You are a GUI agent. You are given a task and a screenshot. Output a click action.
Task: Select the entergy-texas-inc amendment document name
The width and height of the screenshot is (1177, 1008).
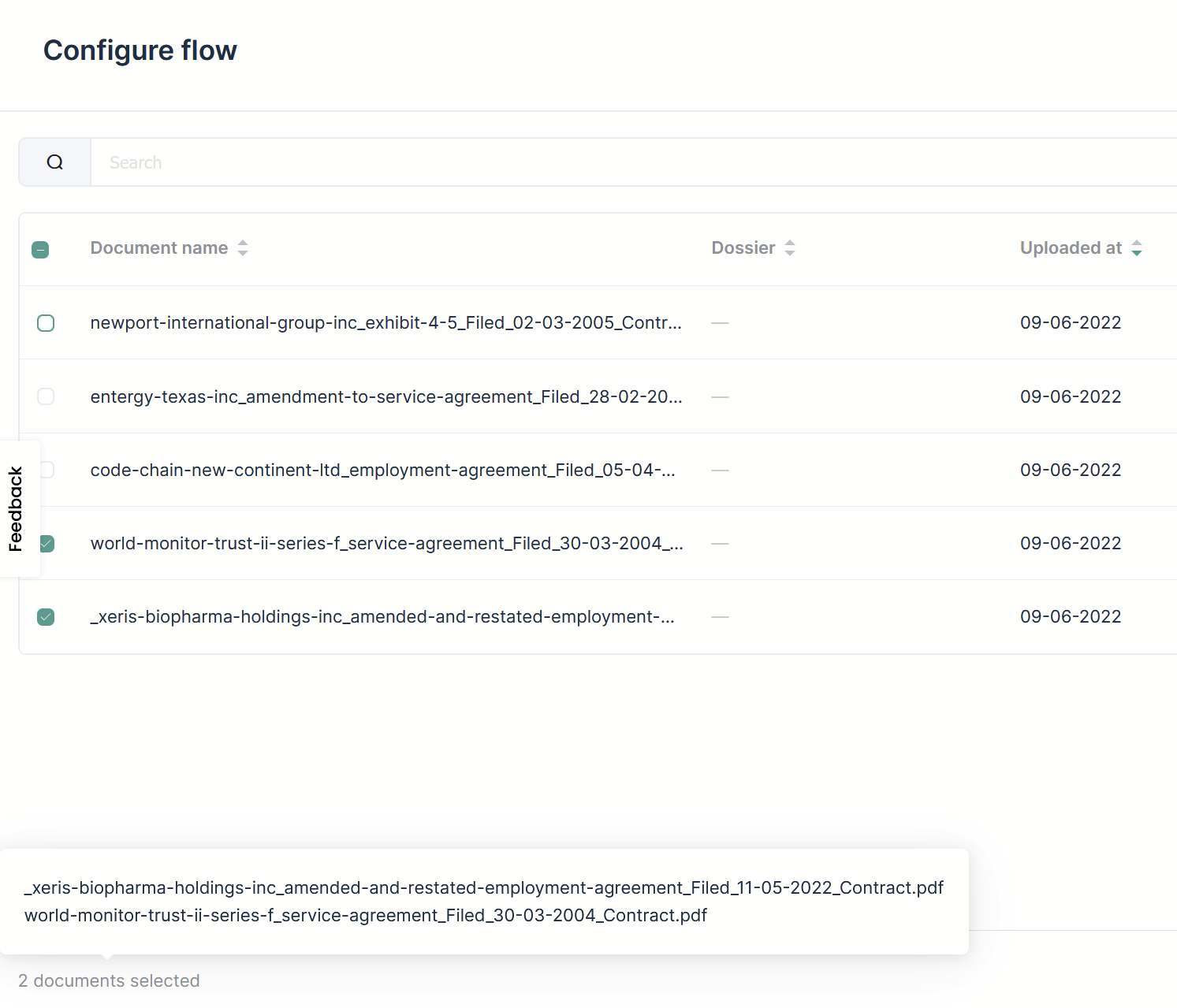pos(386,396)
